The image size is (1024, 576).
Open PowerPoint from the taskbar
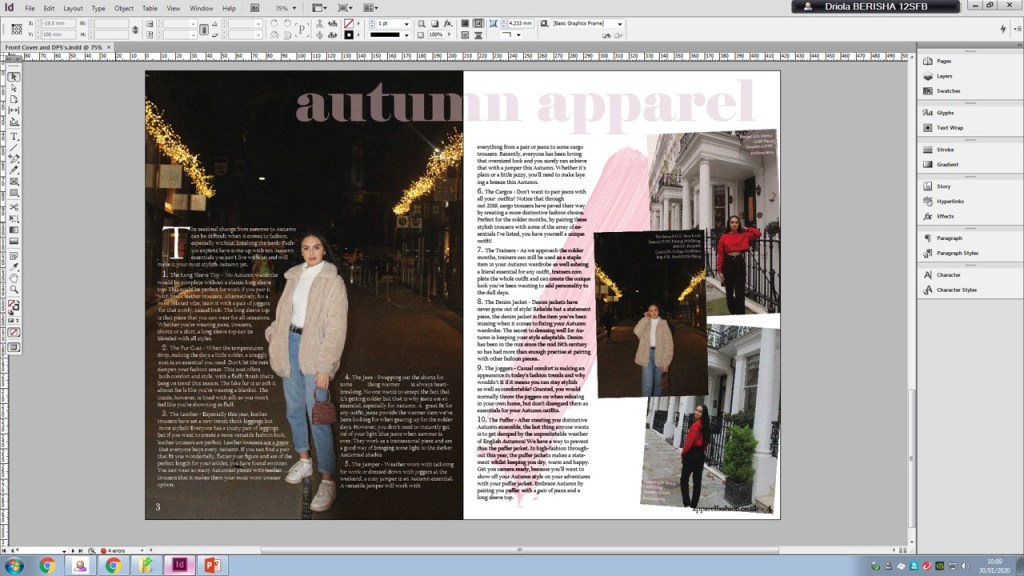pyautogui.click(x=213, y=565)
